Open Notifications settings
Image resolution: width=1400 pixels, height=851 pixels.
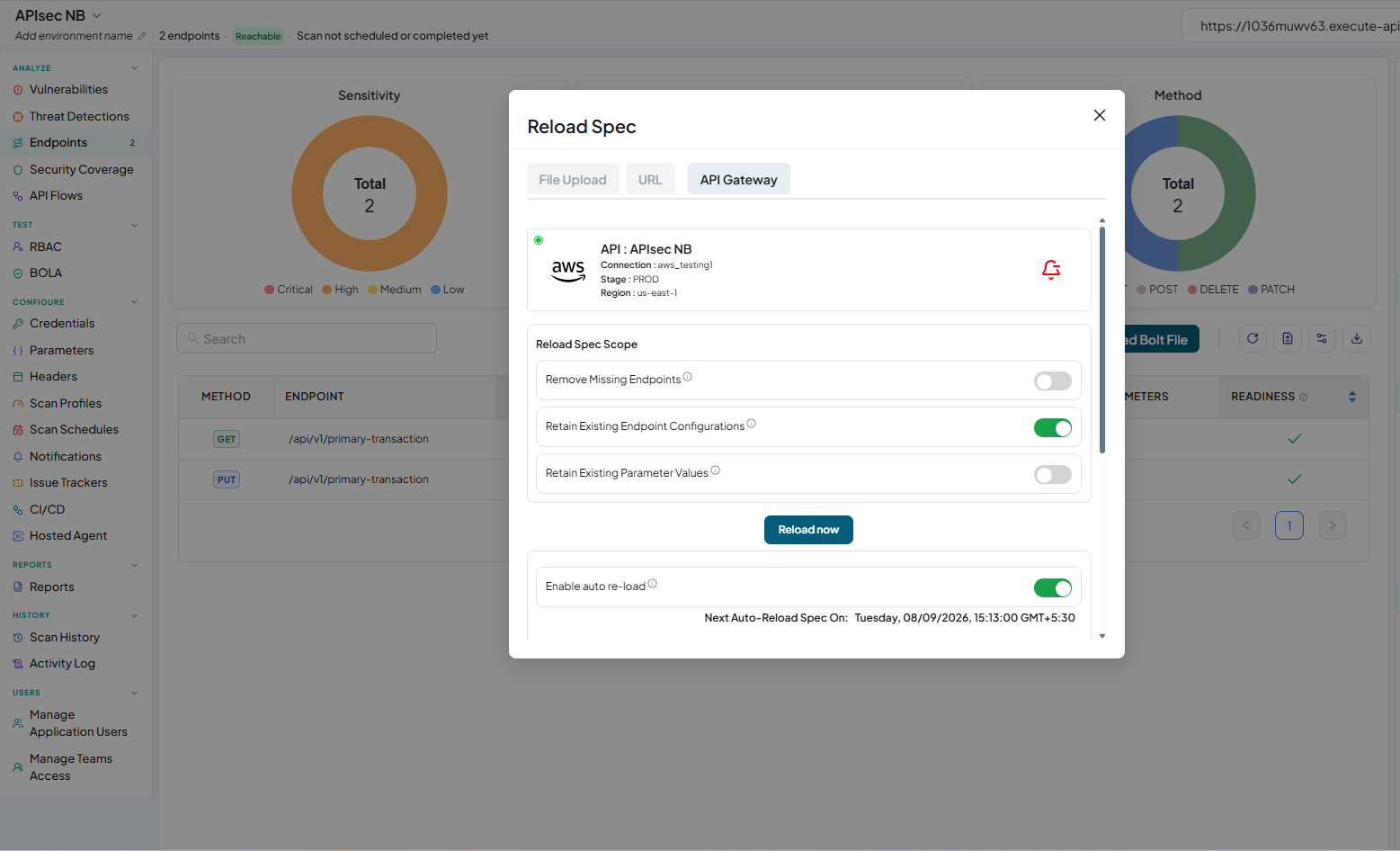pos(65,457)
